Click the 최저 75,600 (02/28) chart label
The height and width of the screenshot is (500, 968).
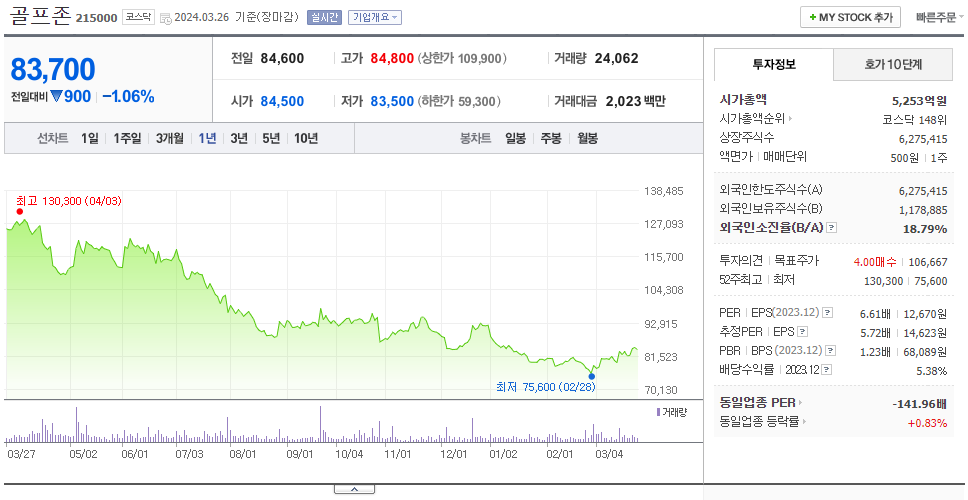tap(545, 387)
